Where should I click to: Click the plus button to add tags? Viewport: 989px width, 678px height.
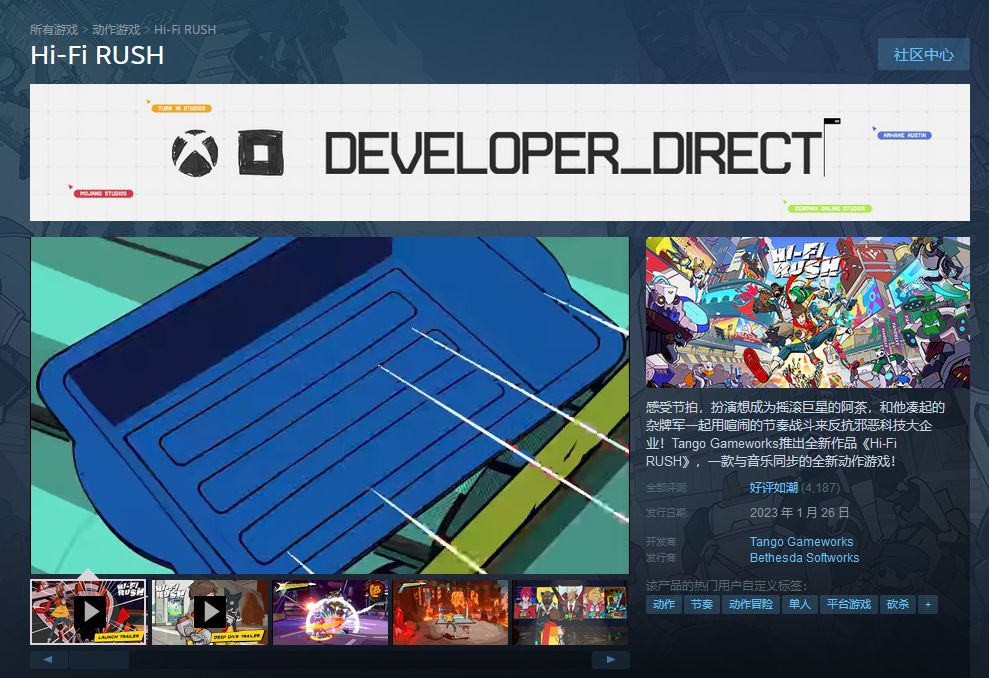click(x=928, y=604)
